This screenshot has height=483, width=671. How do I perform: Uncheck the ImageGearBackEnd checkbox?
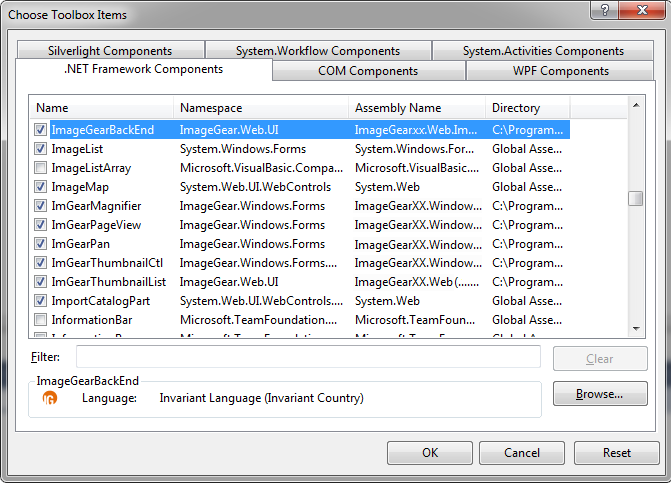pos(41,130)
